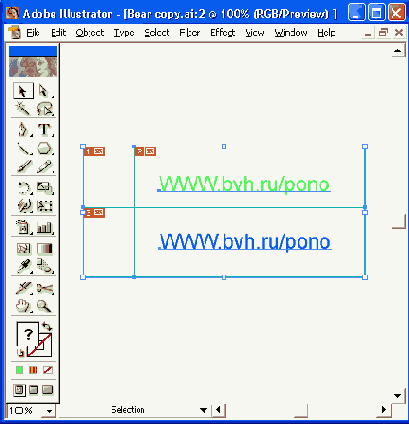The image size is (409, 424).
Task: Set paint to None mode
Action: (48, 370)
